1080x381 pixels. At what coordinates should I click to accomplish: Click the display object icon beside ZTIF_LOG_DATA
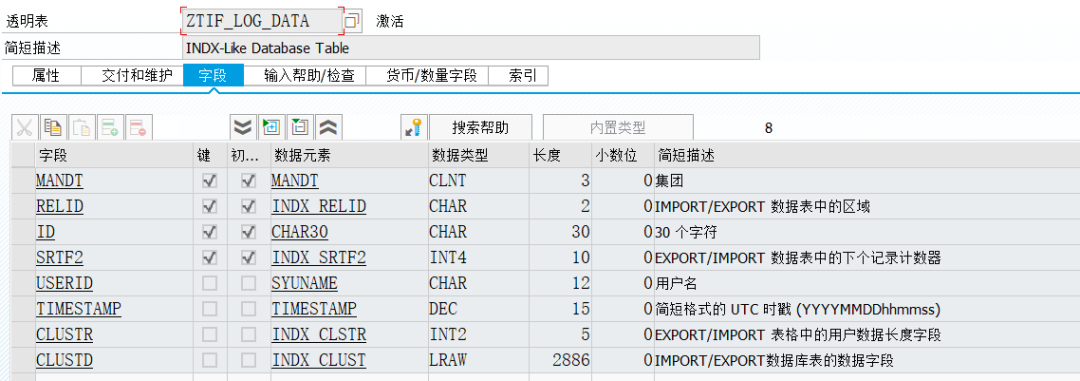[352, 21]
